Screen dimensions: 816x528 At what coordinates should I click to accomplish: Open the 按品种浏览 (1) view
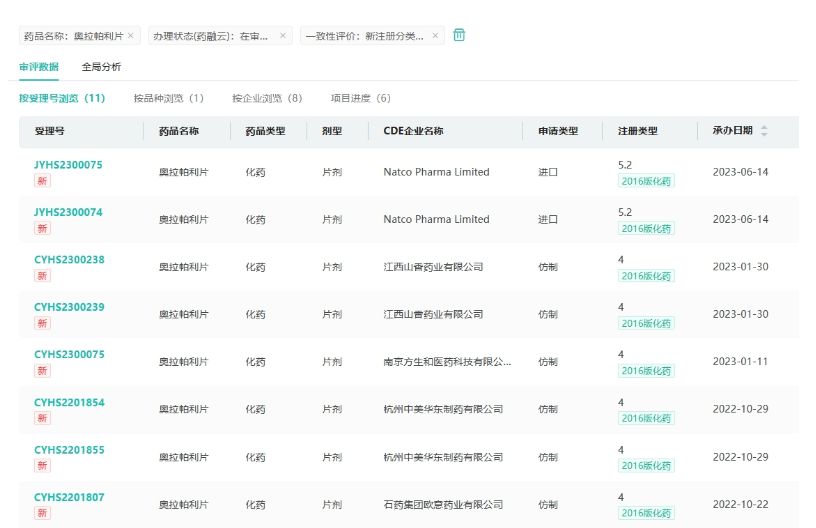pos(168,98)
